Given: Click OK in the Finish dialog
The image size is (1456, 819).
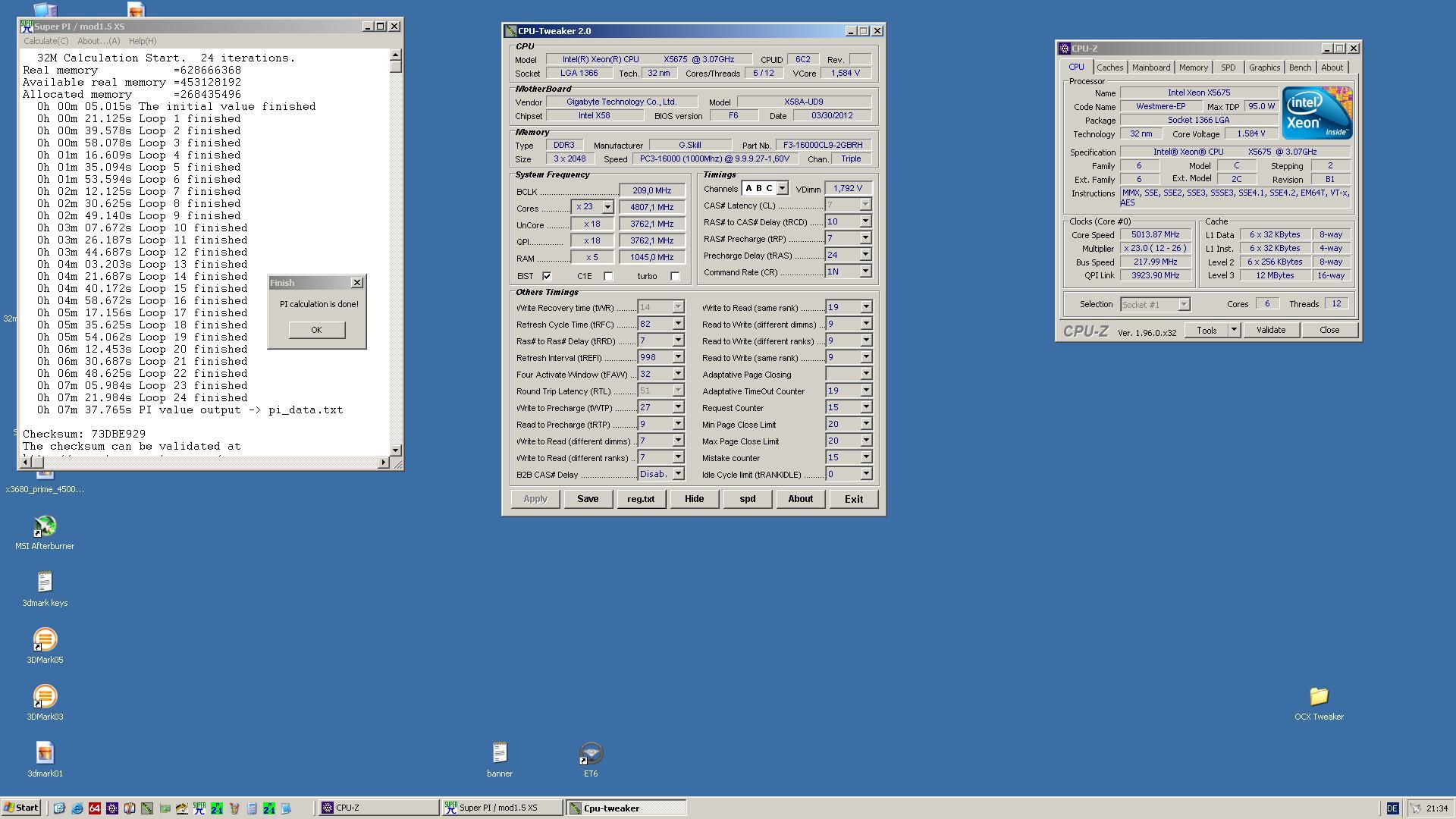Looking at the screenshot, I should [316, 330].
